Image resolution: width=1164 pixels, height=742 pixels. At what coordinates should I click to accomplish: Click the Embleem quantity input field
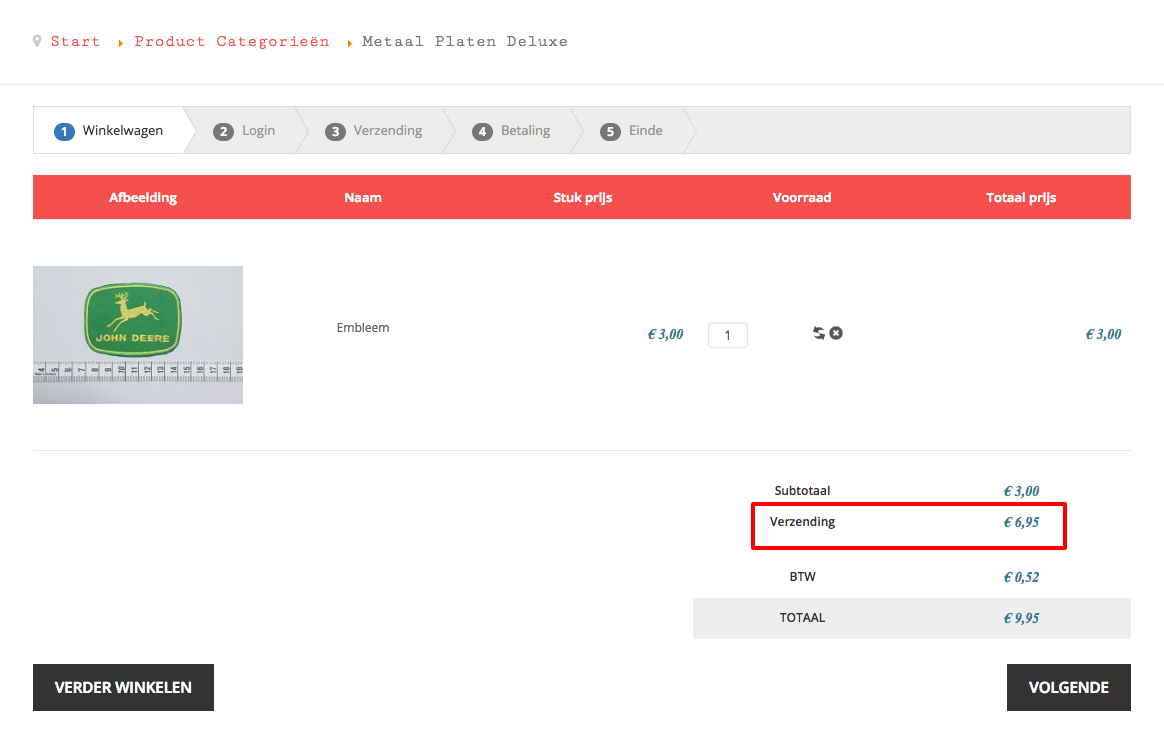tap(728, 335)
